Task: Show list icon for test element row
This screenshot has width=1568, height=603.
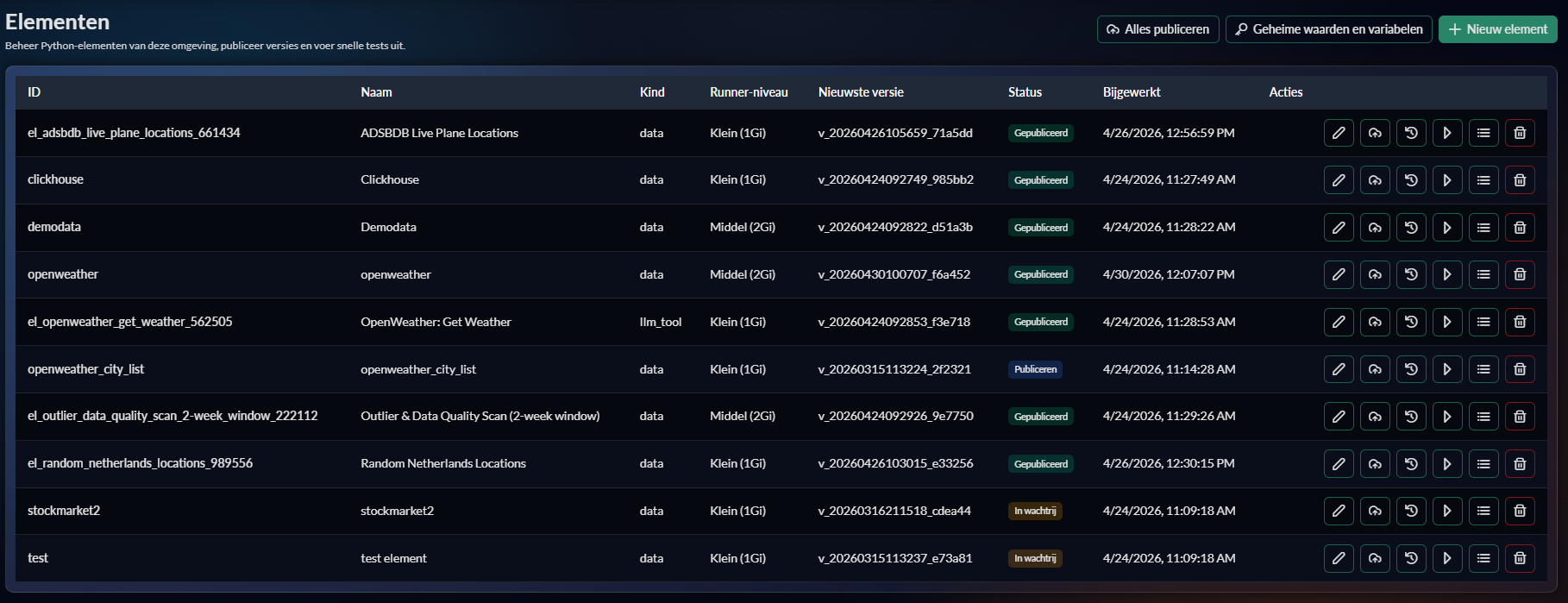Action: pyautogui.click(x=1483, y=558)
